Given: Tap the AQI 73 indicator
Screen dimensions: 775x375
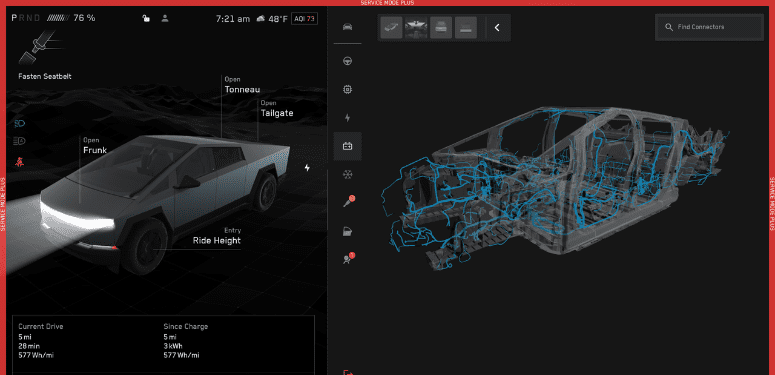Looking at the screenshot, I should (x=304, y=19).
